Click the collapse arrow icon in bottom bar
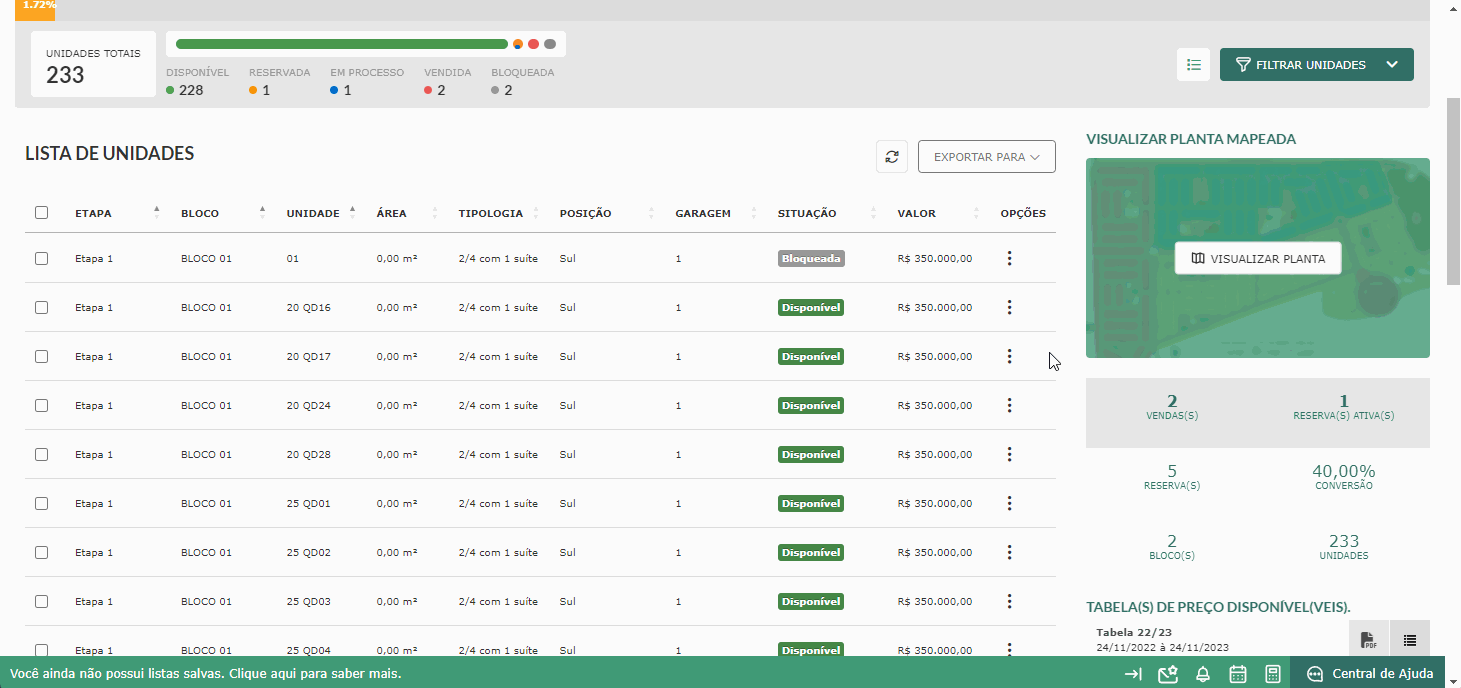Viewport: 1461px width, 688px height. (x=1133, y=674)
